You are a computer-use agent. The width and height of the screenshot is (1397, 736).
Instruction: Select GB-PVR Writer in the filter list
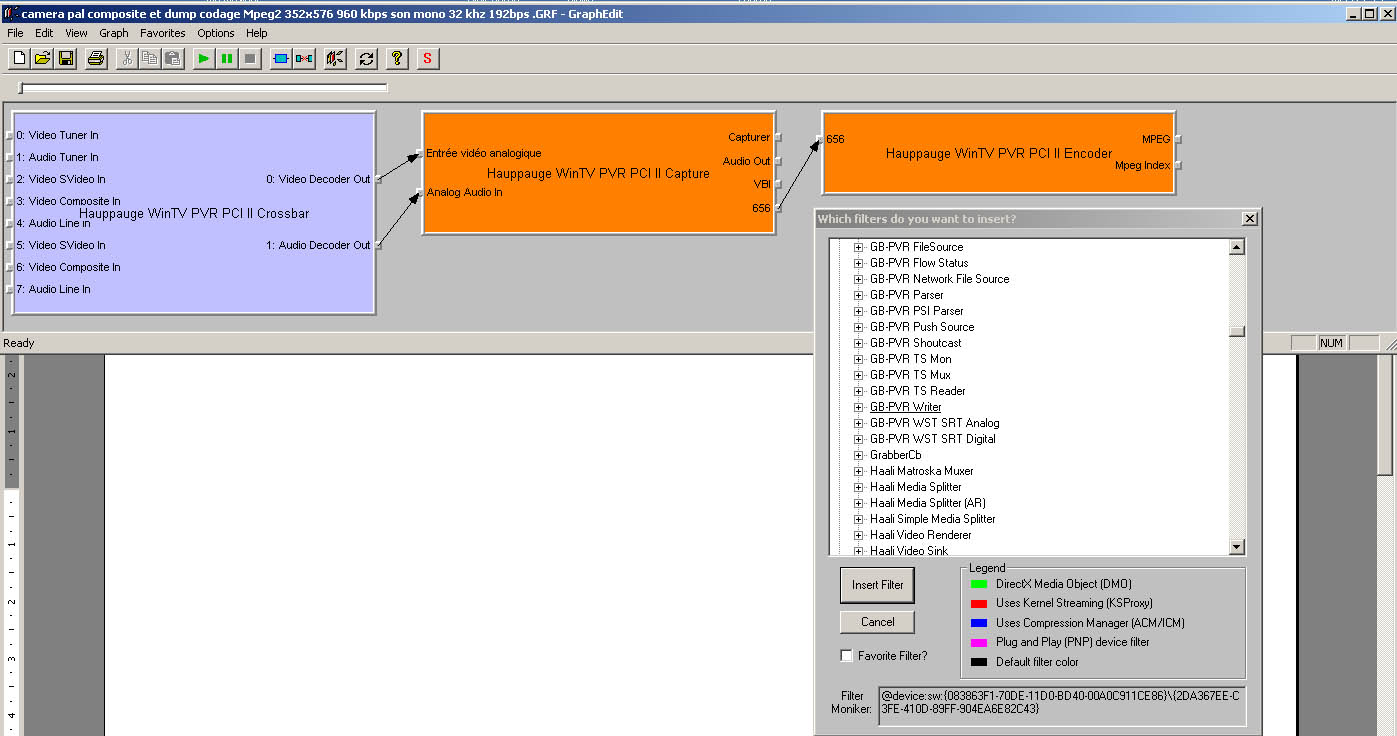(x=905, y=407)
